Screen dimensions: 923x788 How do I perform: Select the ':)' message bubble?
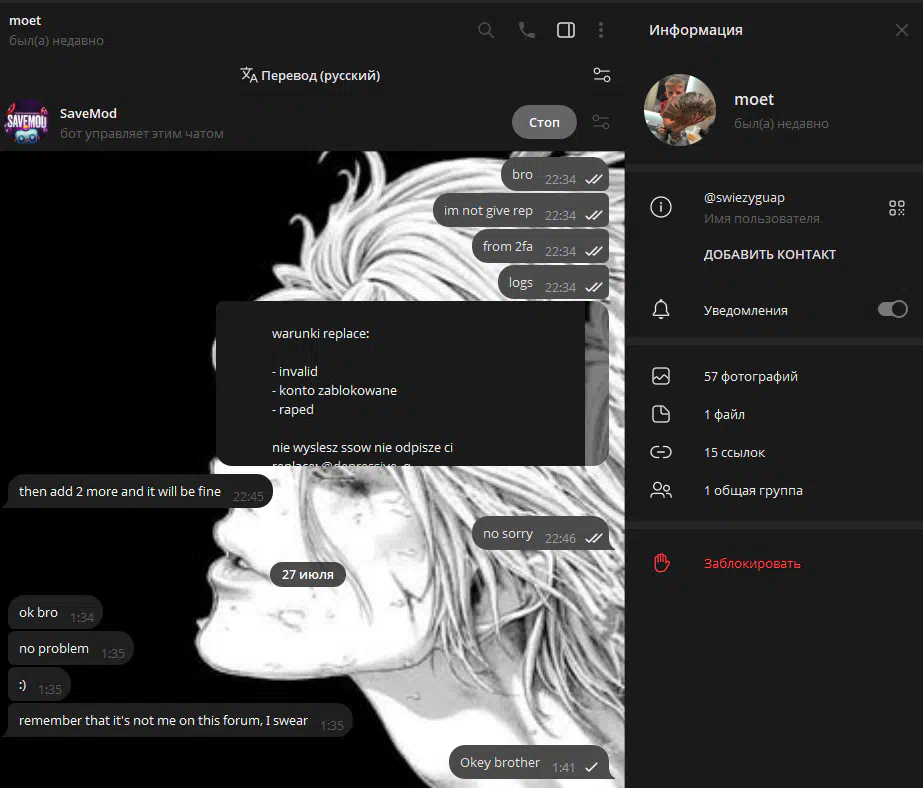click(39, 685)
